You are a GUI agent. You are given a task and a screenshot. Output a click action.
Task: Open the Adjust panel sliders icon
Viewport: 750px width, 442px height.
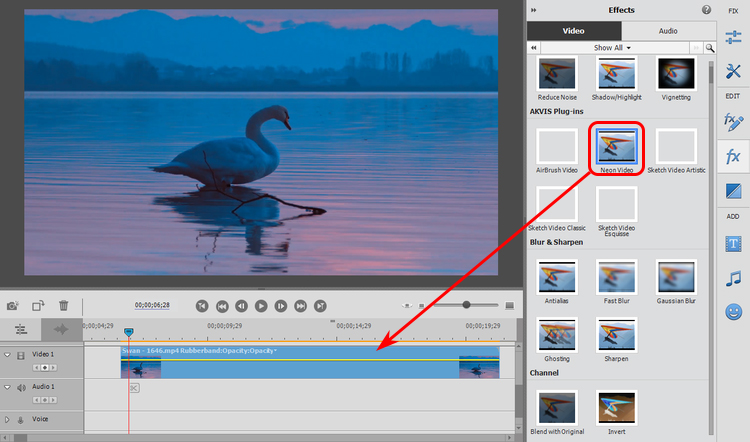pyautogui.click(x=733, y=37)
